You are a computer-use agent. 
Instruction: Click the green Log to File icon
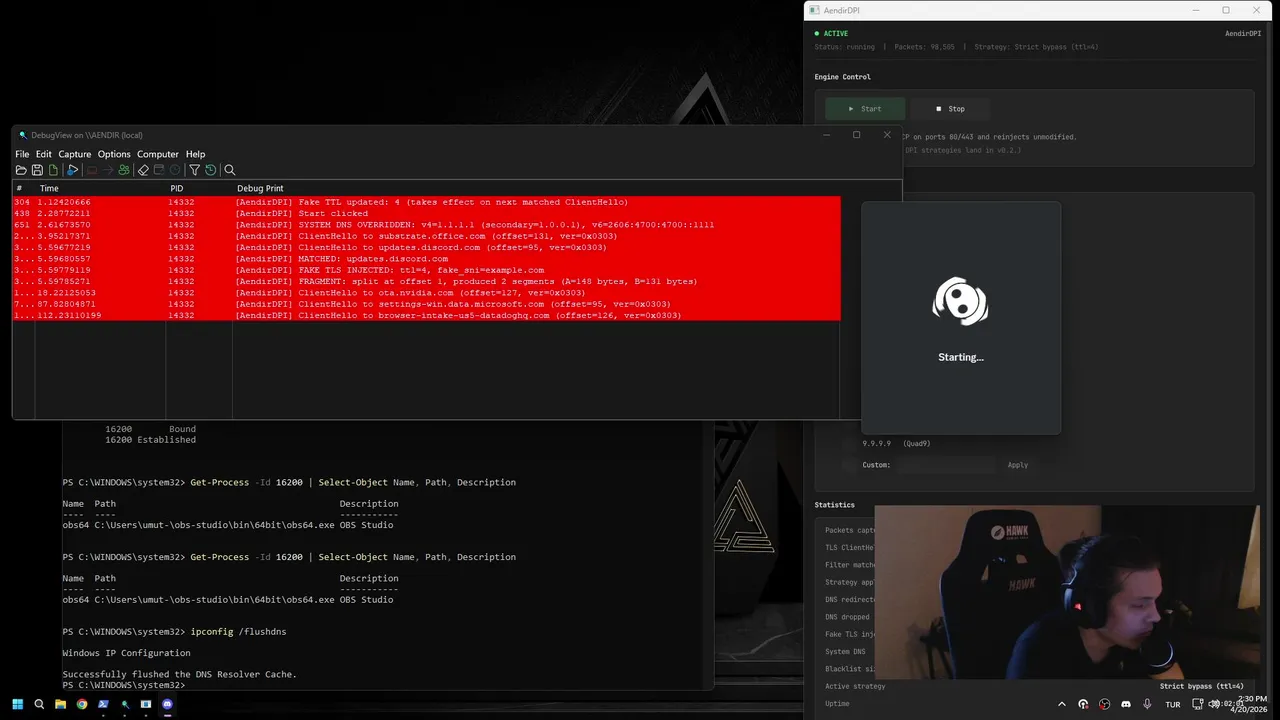pos(53,170)
